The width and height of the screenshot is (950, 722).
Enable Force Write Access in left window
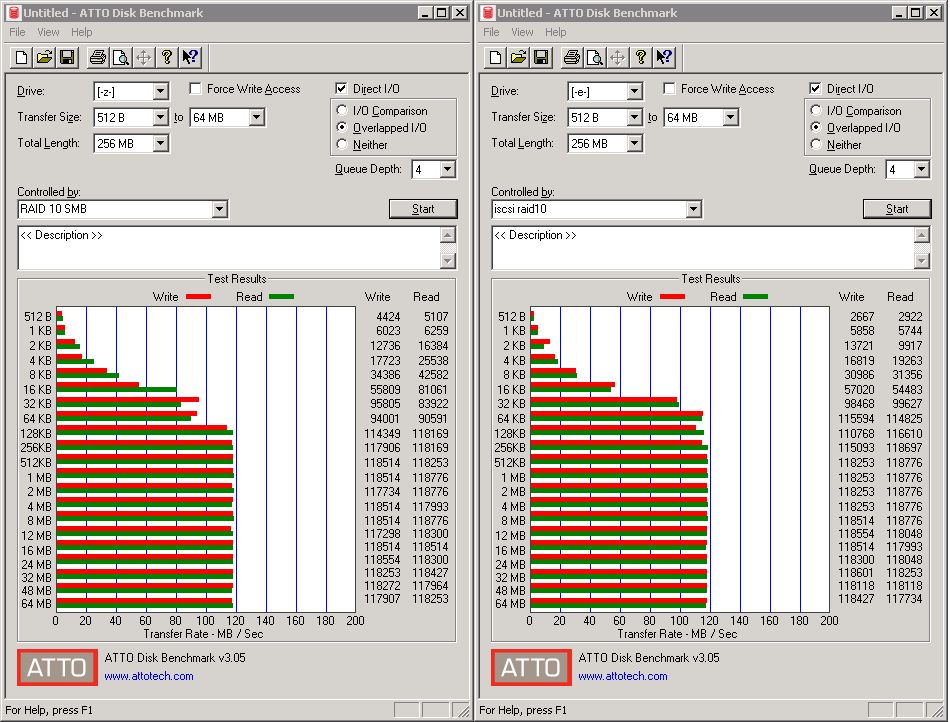(195, 89)
